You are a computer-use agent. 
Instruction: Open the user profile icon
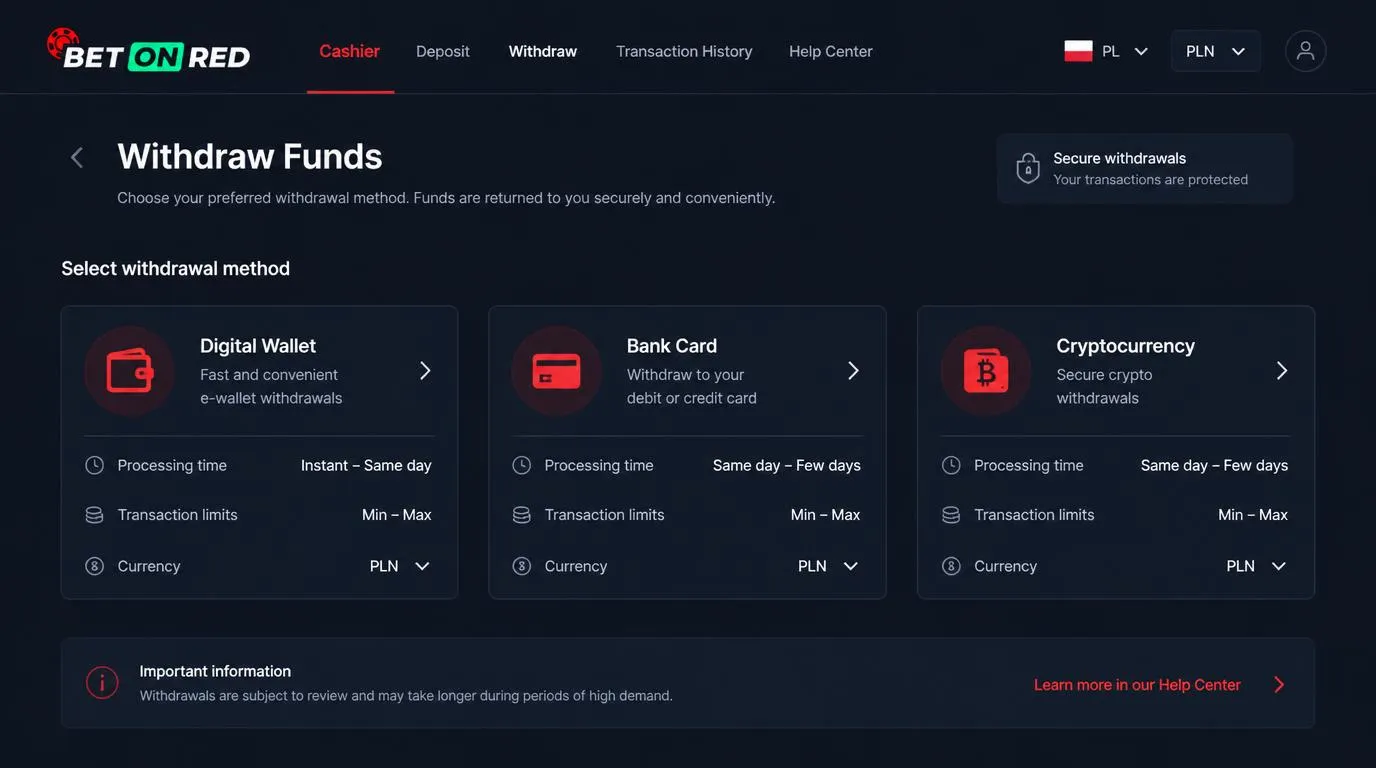1306,51
